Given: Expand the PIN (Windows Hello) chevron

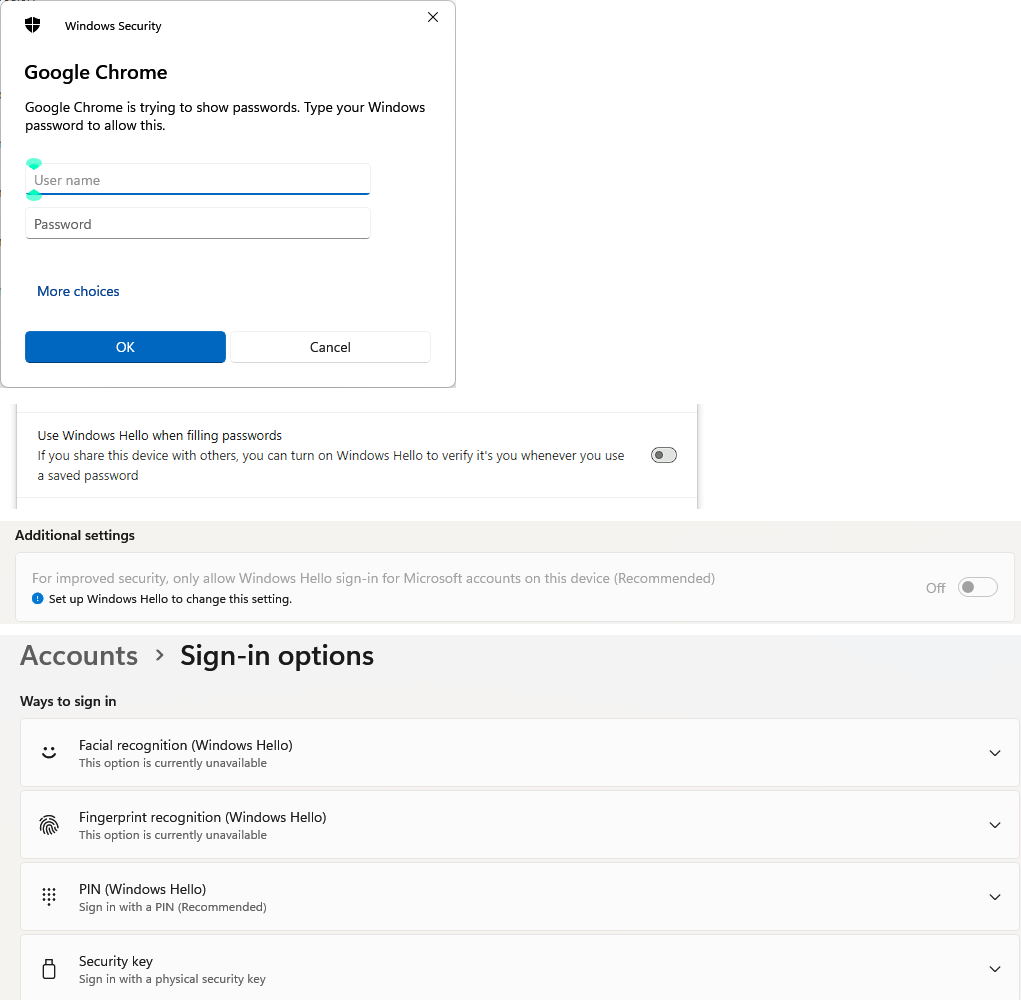Looking at the screenshot, I should 994,897.
